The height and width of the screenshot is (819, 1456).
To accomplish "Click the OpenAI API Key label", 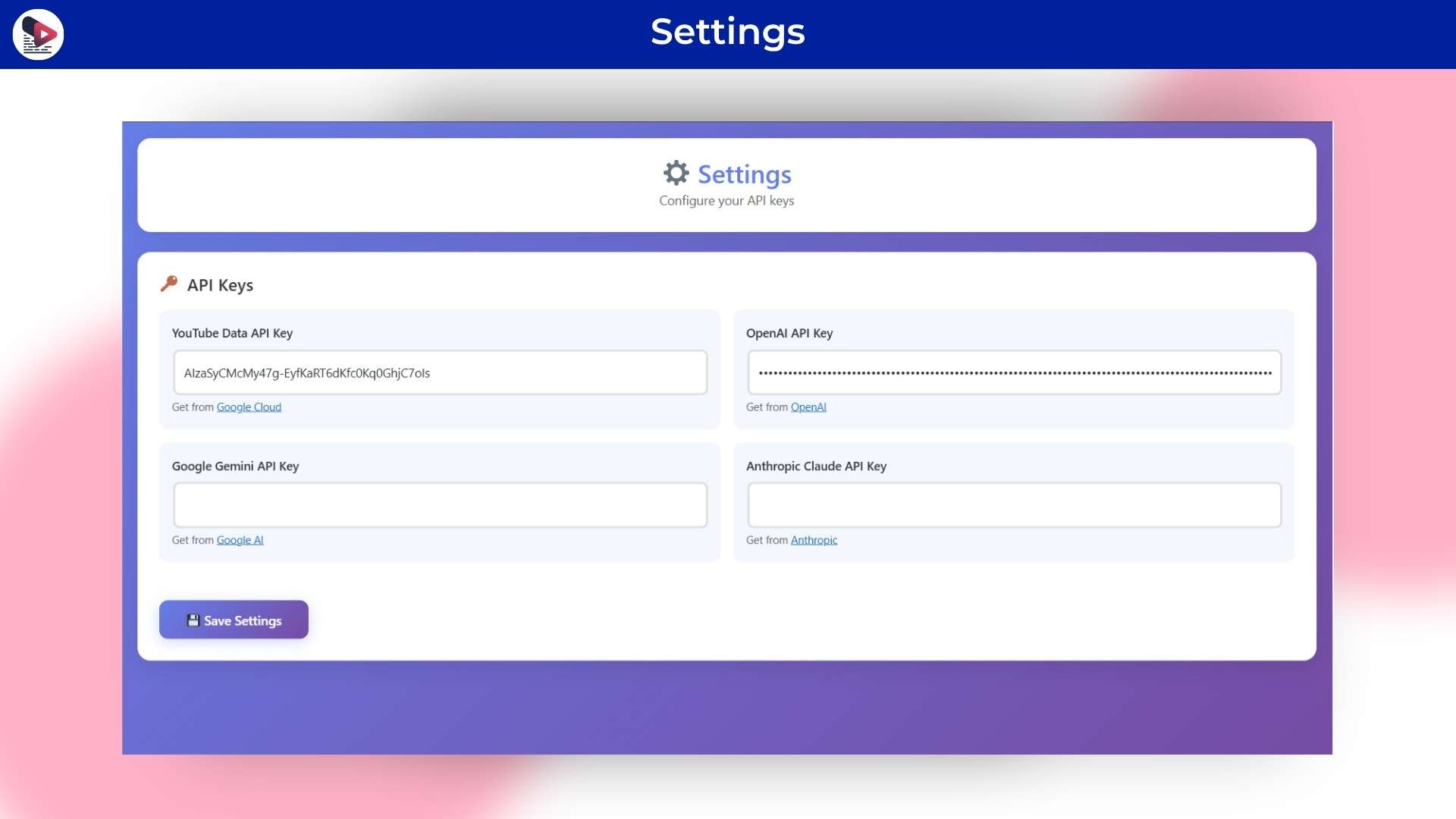I will click(x=789, y=333).
